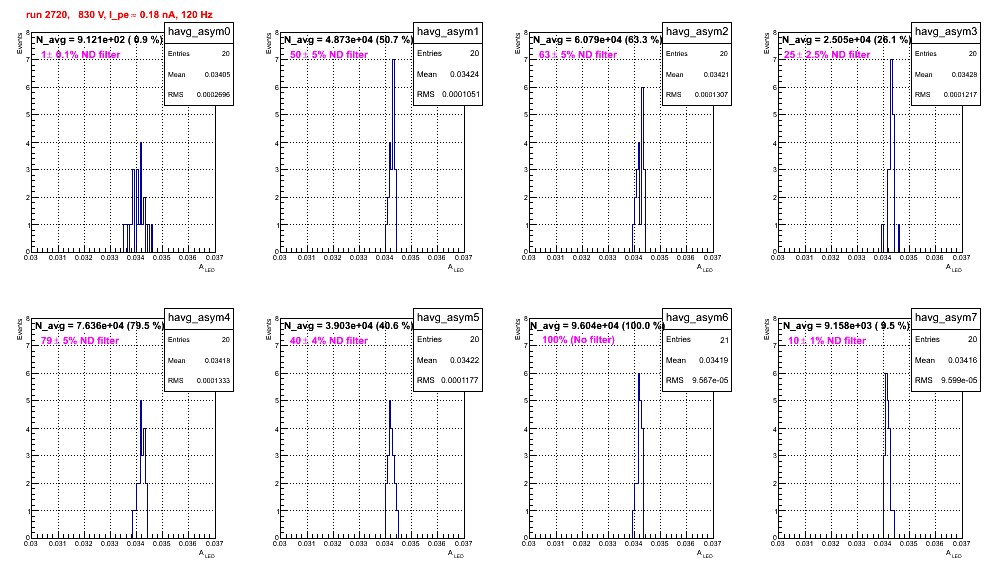Click Mean 0.03428 in havg_asym3 stats
Viewport: 996px width, 572px height.
point(946,74)
